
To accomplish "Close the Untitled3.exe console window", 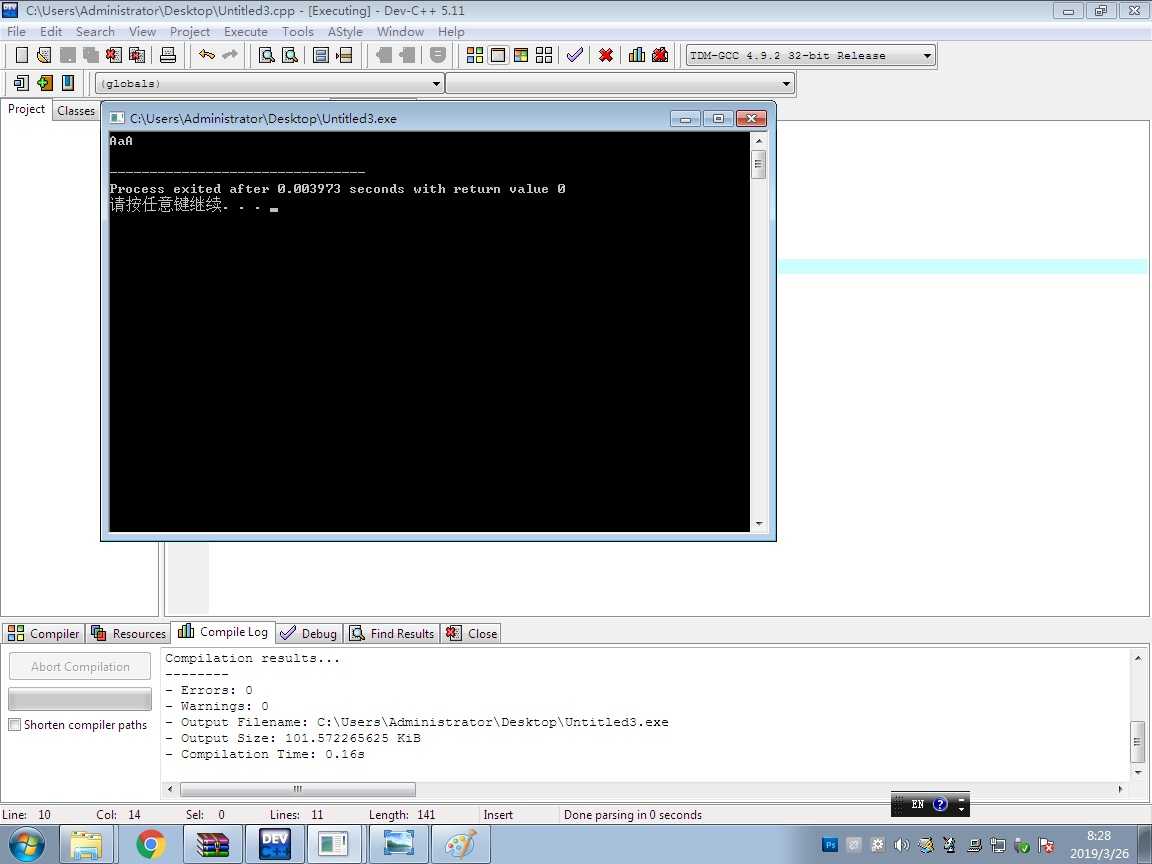I will pyautogui.click(x=751, y=118).
